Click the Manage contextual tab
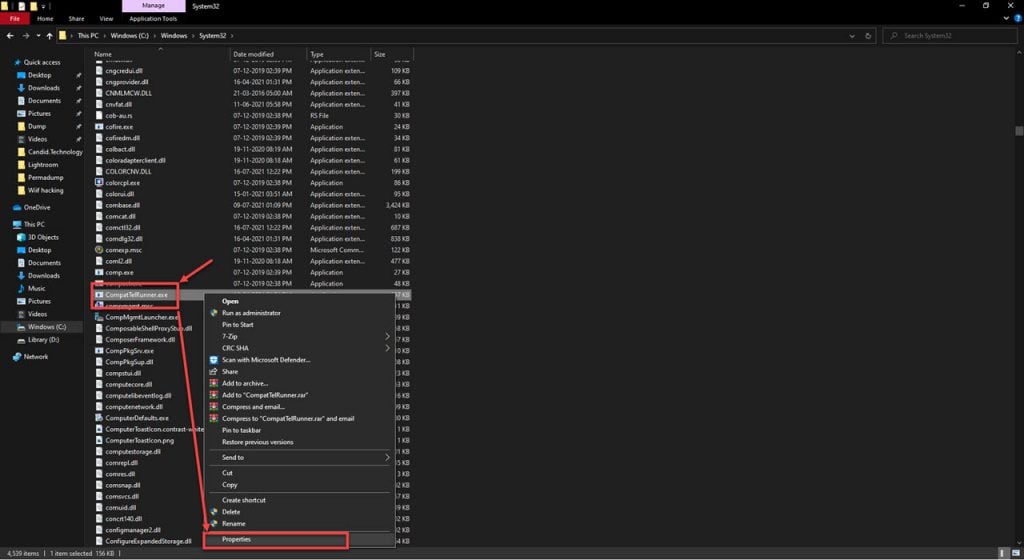Screen dimensions: 1024x560 tap(153, 6)
